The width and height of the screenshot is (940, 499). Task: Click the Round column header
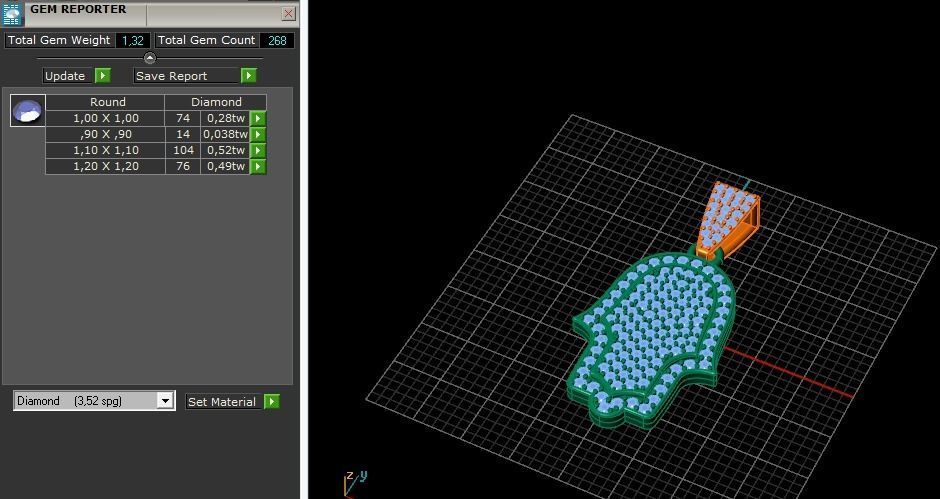click(106, 102)
